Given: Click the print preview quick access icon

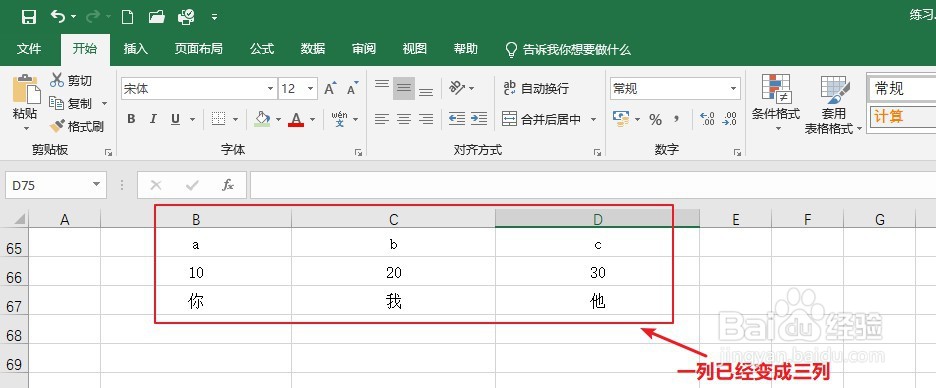Looking at the screenshot, I should pyautogui.click(x=186, y=17).
